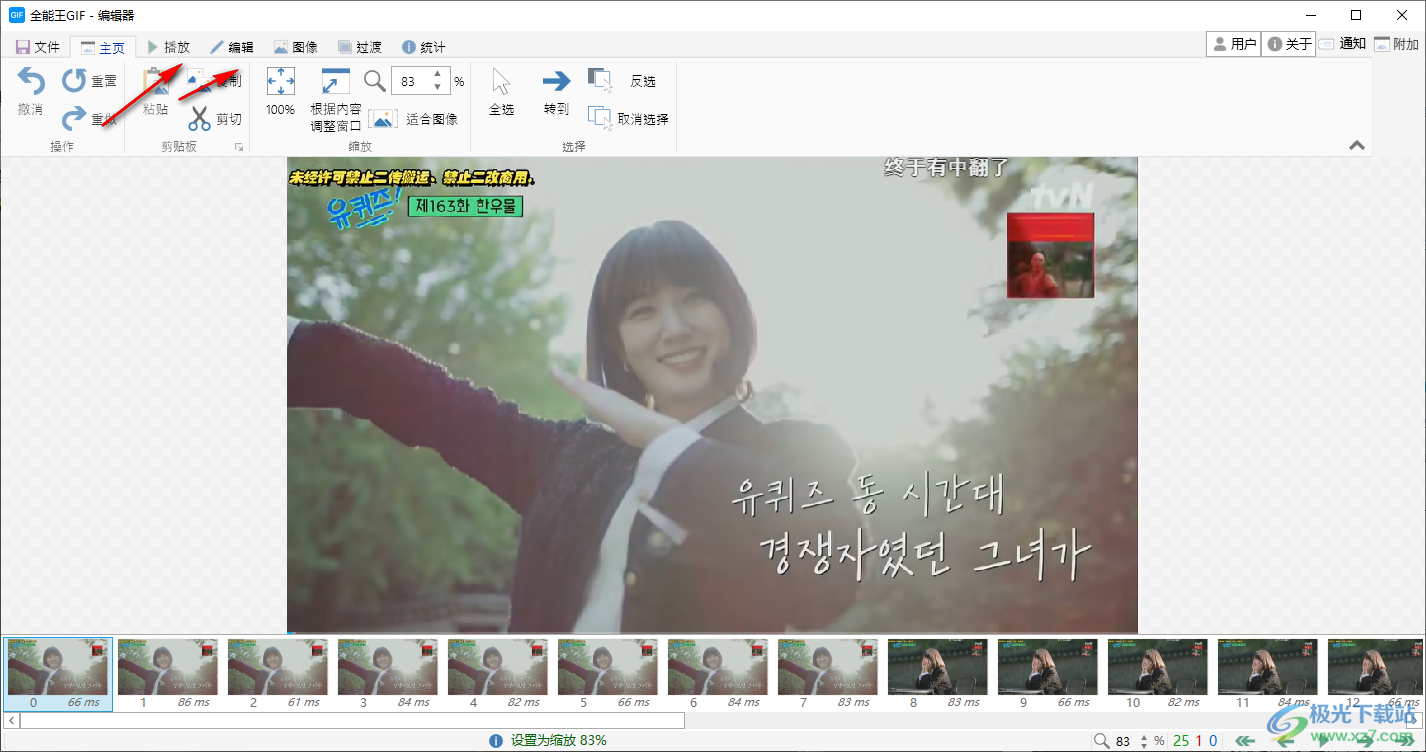This screenshot has height=752, width=1426.
Task: Click the About (关于) button
Action: point(1289,44)
